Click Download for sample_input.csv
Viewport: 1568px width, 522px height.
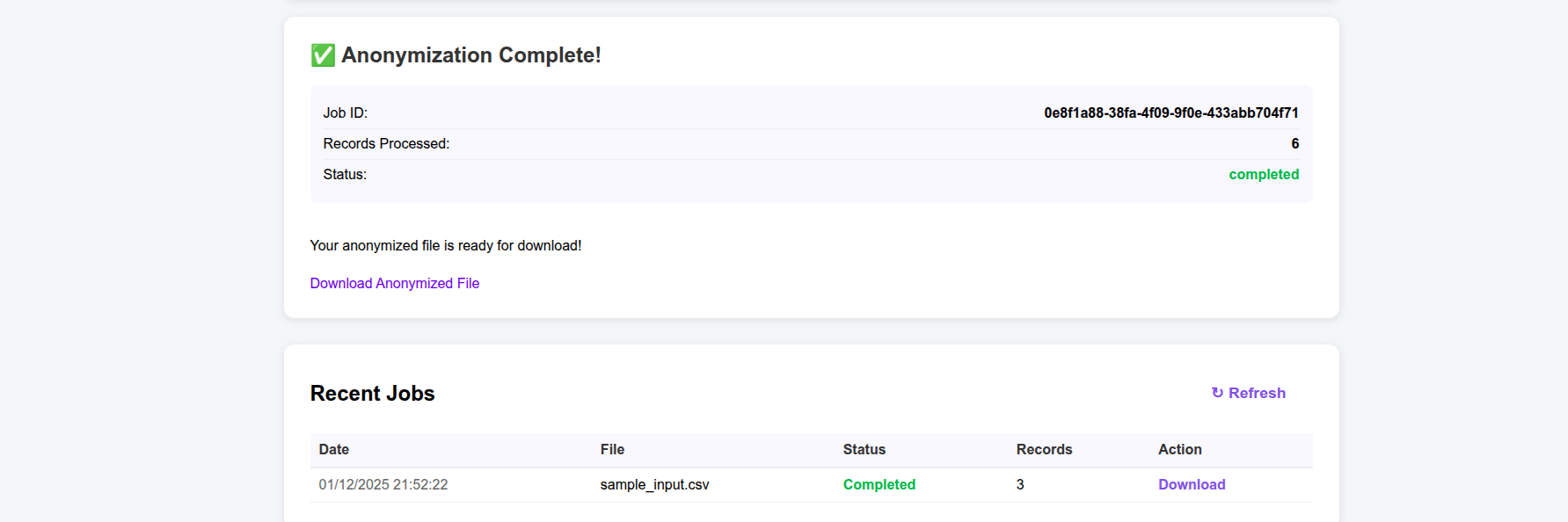[x=1192, y=484]
